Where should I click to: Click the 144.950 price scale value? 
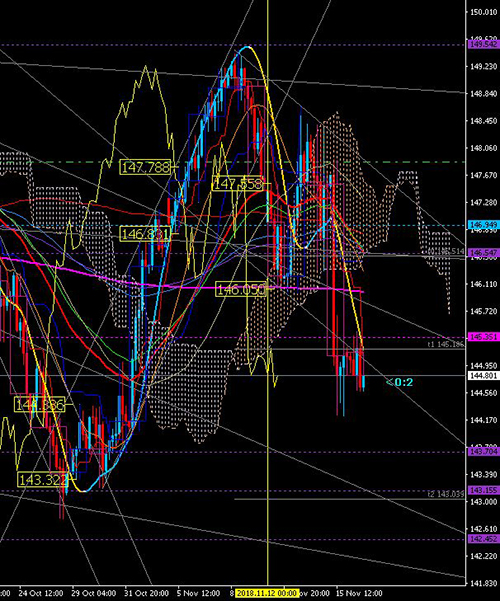pos(484,366)
